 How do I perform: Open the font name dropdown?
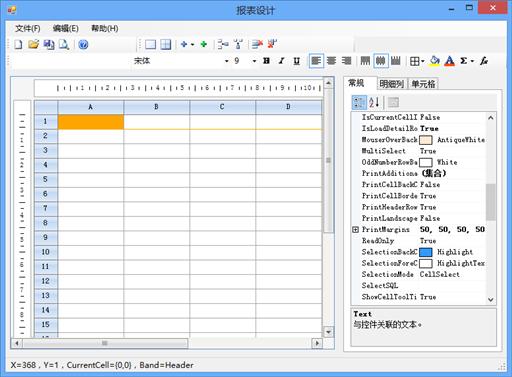[x=227, y=61]
